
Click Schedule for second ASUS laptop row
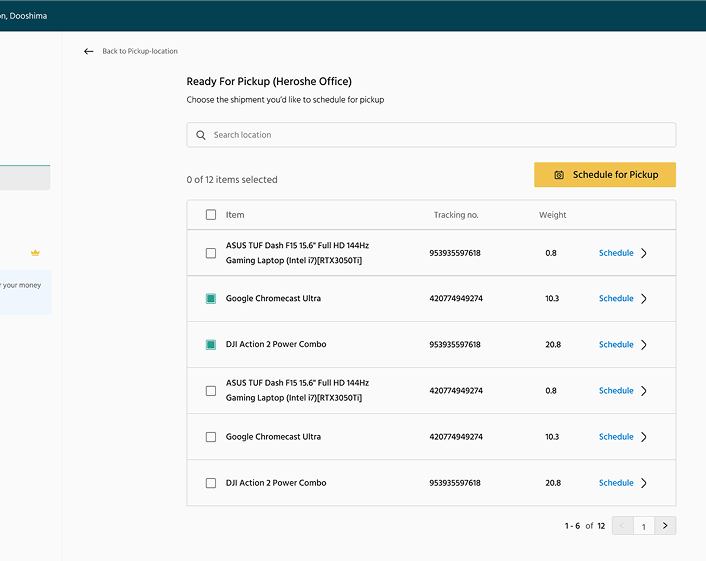click(x=616, y=391)
